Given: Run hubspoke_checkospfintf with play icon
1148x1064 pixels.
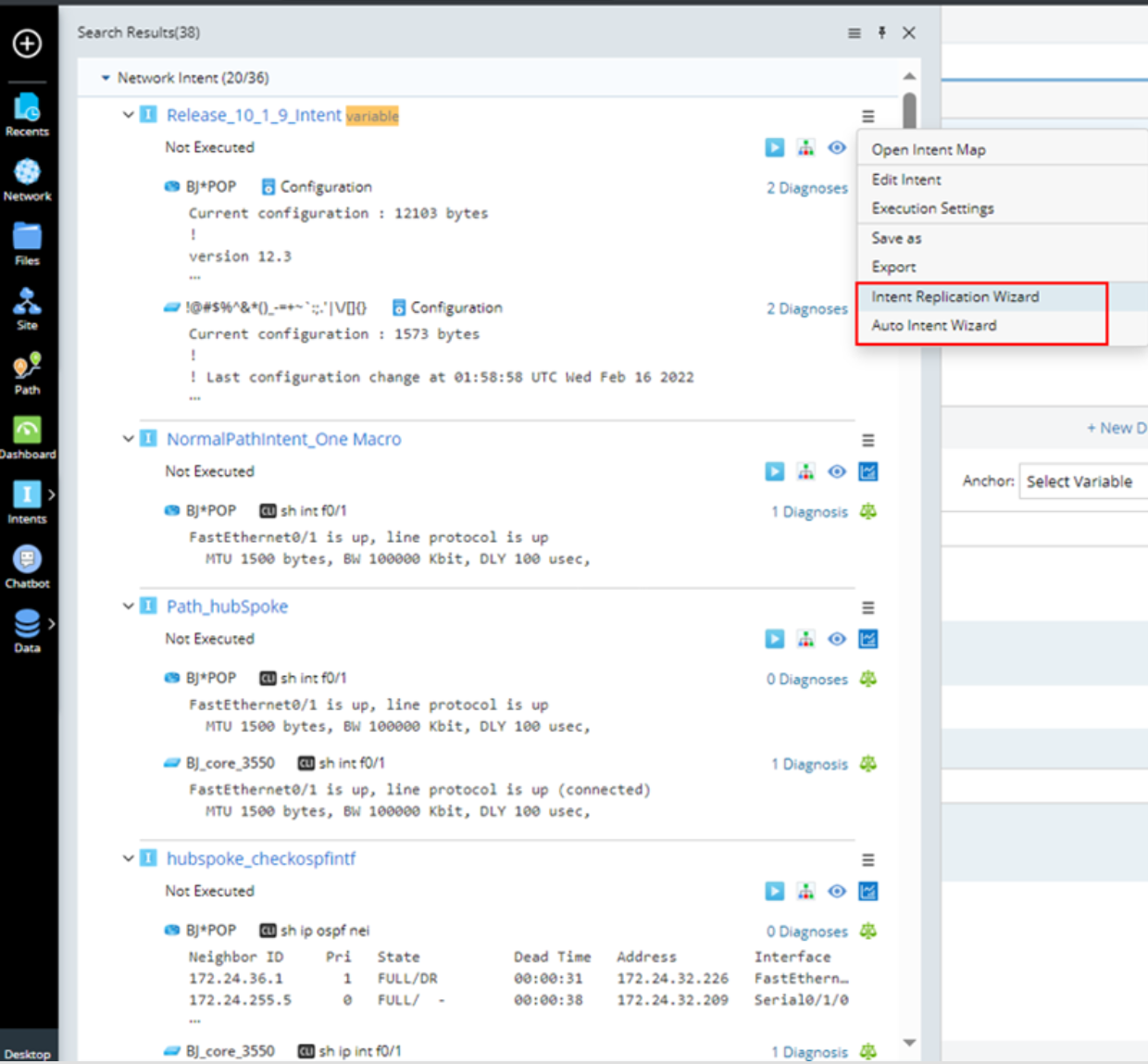Looking at the screenshot, I should (775, 891).
